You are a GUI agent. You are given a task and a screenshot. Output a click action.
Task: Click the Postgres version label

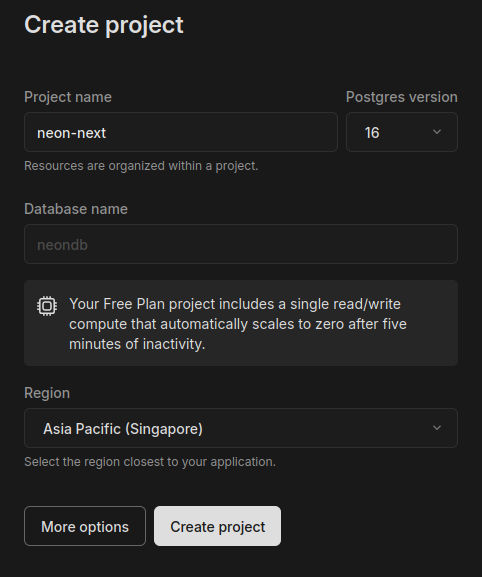tap(402, 97)
